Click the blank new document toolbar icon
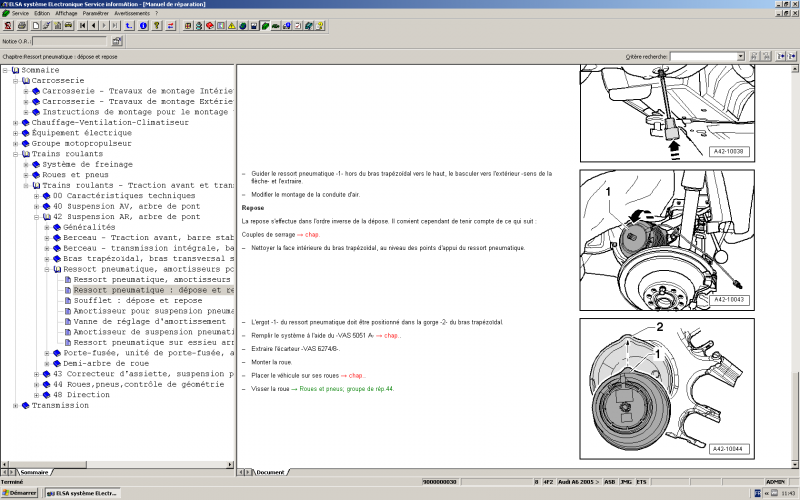 36,26
